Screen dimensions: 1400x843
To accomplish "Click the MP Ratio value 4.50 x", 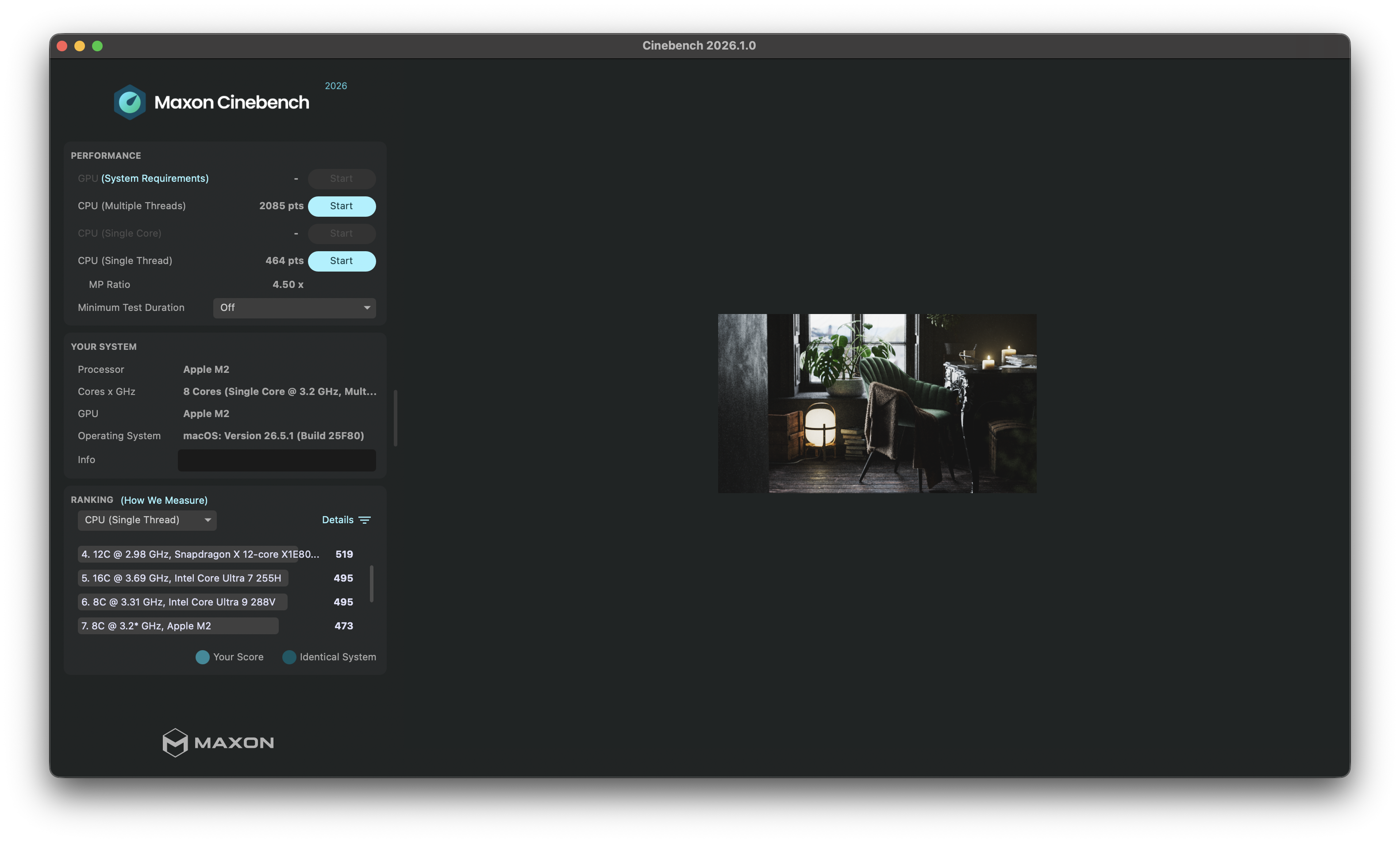I will coord(288,284).
